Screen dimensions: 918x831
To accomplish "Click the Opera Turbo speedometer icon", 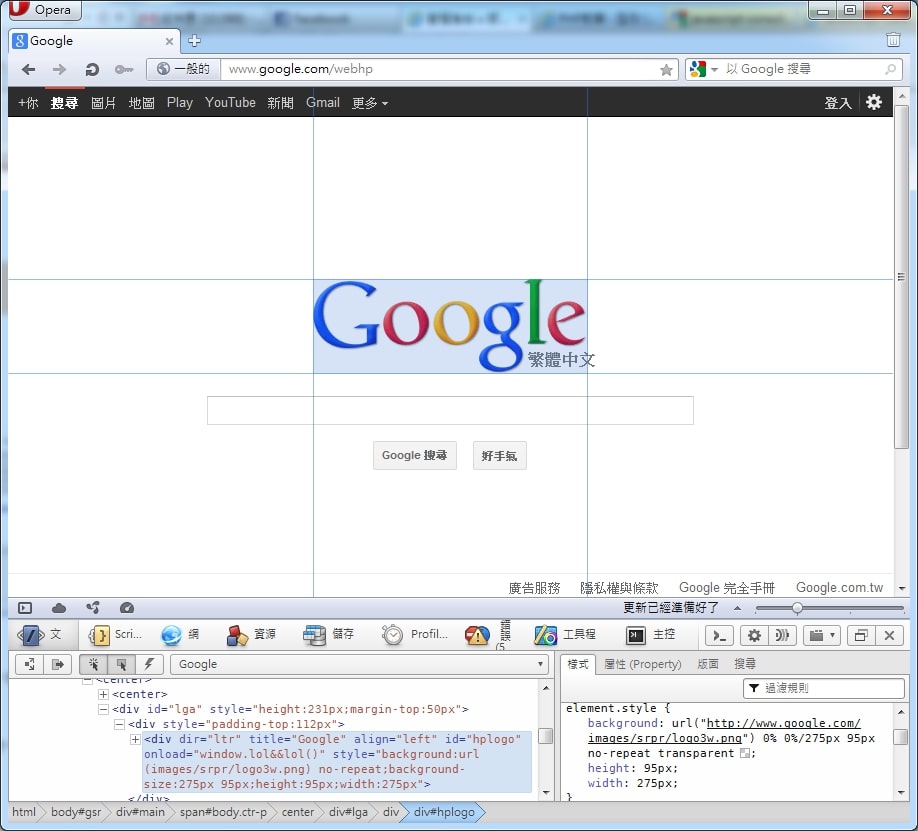I will (x=126, y=608).
